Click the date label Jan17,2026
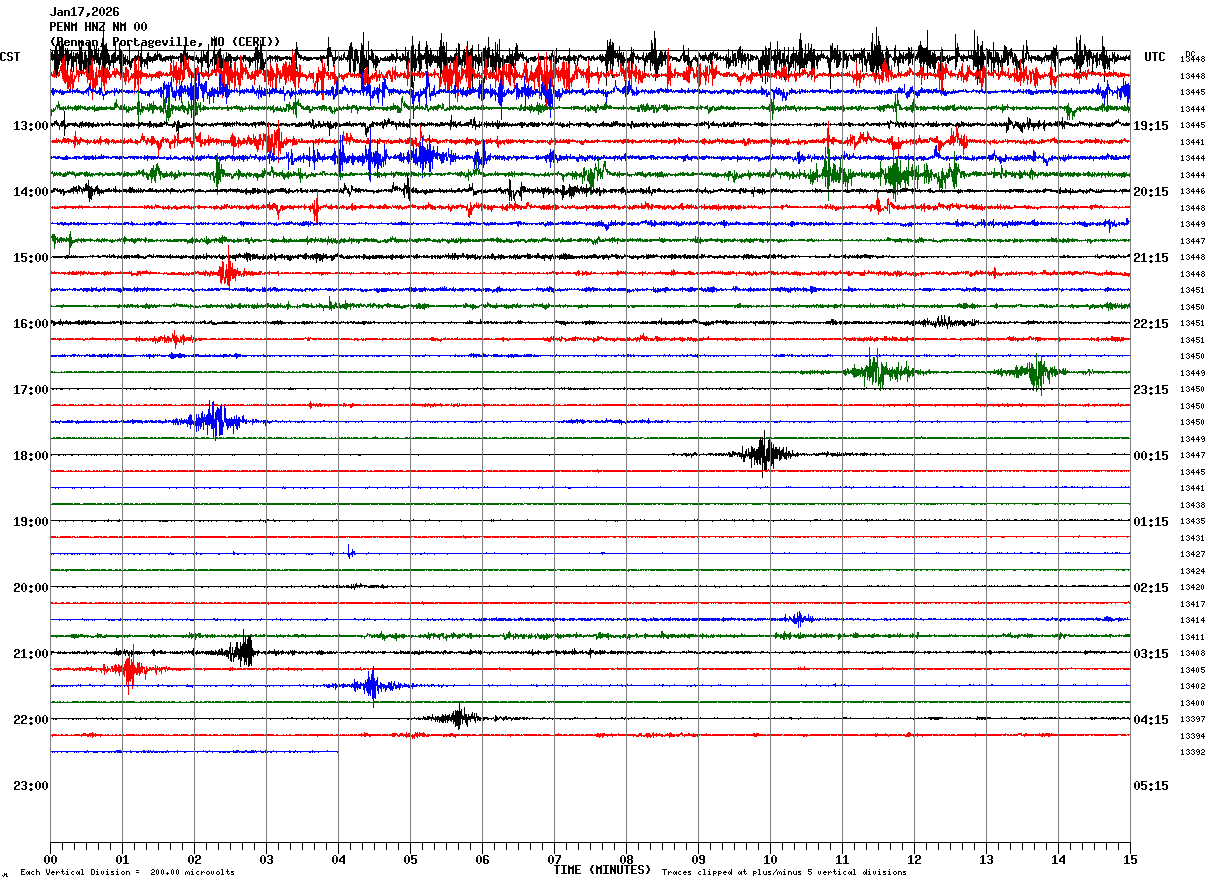The width and height of the screenshot is (1210, 886). [x=84, y=12]
